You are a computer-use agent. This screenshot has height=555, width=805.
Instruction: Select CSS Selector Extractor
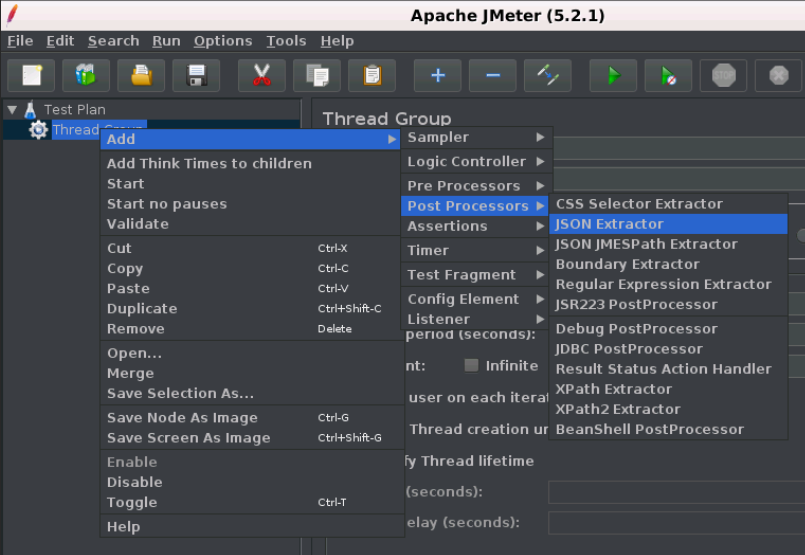pos(668,204)
